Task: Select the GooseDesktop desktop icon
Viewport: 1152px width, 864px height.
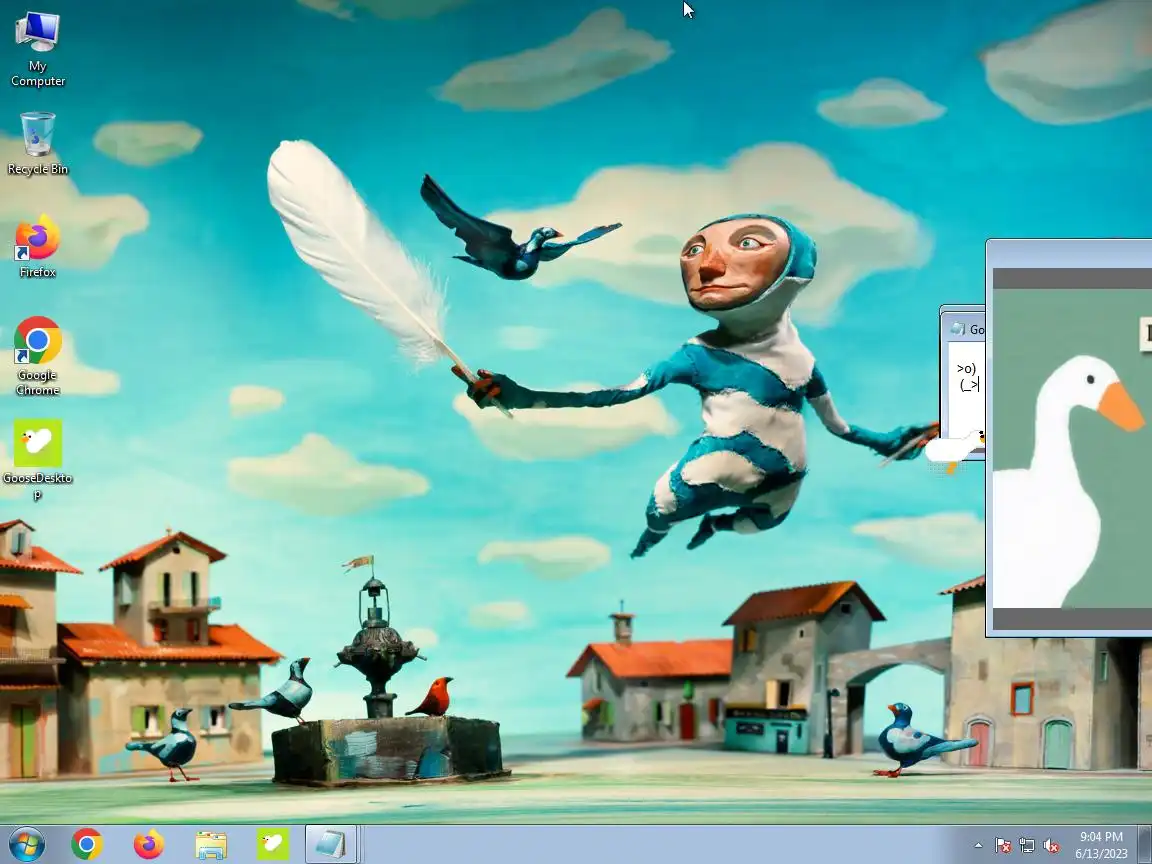Action: pyautogui.click(x=37, y=460)
